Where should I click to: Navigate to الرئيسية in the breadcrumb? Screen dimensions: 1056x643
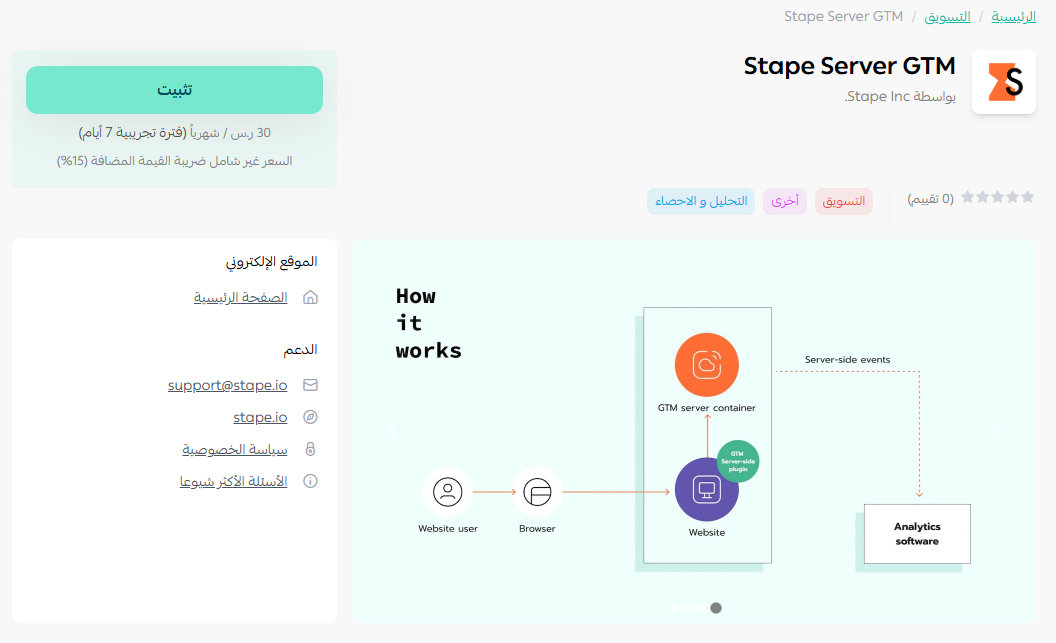[x=1013, y=16]
